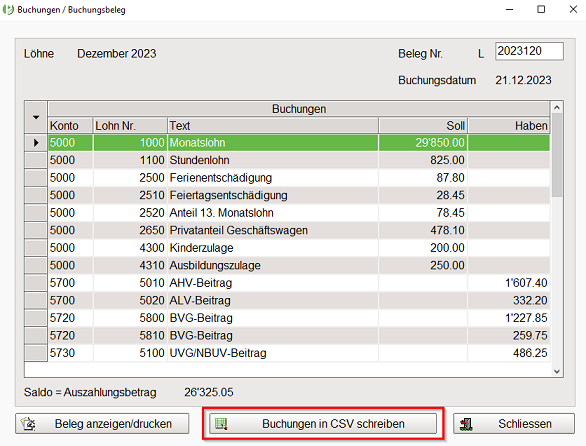Image resolution: width=586 pixels, height=446 pixels.
Task: Click the Konto cell 5730
Action: 70,353
